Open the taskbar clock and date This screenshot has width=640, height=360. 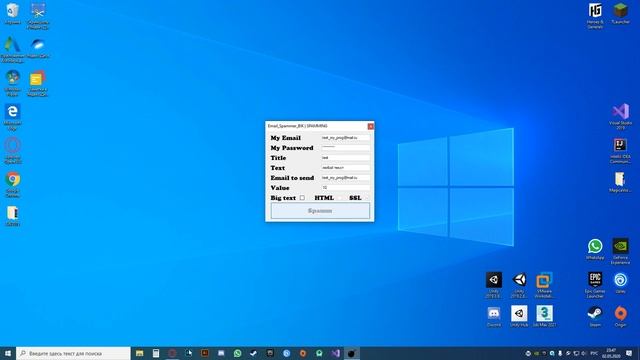point(611,353)
